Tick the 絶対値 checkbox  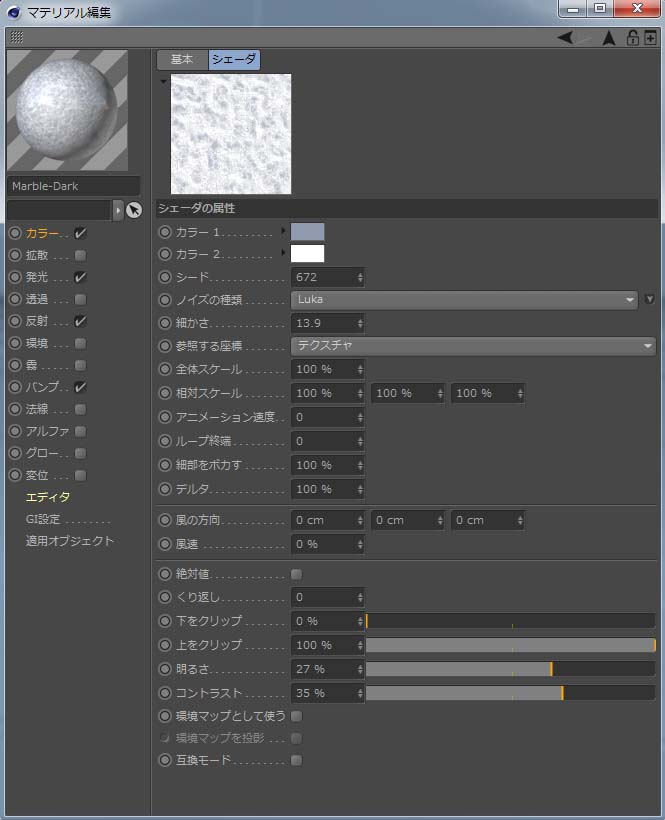pos(296,574)
